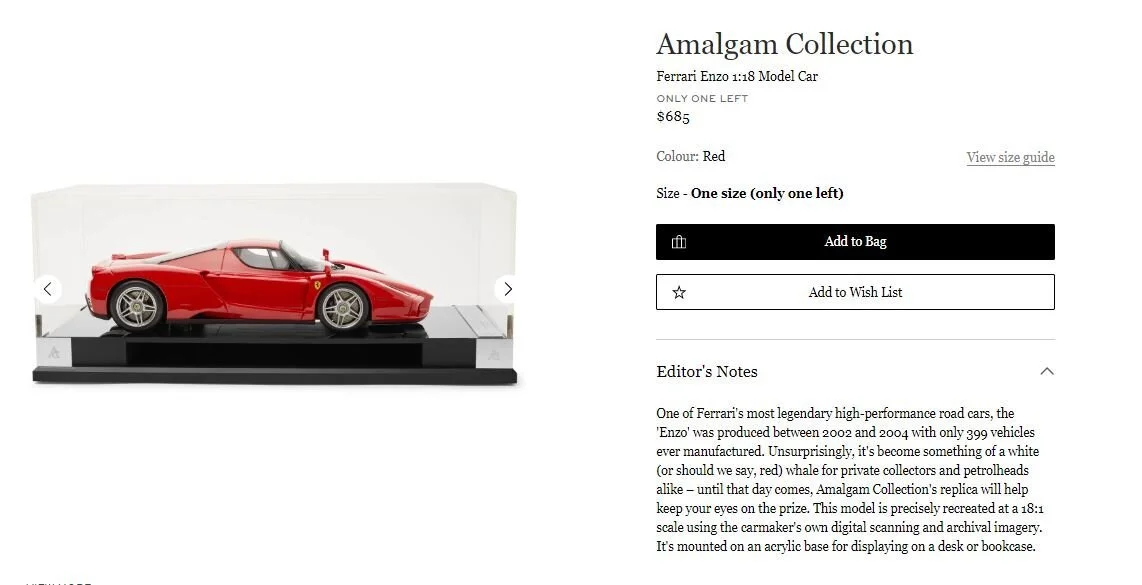This screenshot has height=585, width=1142.
Task: Click the Ferrari Enzo 1:18 Model Car name
Action: coord(737,76)
